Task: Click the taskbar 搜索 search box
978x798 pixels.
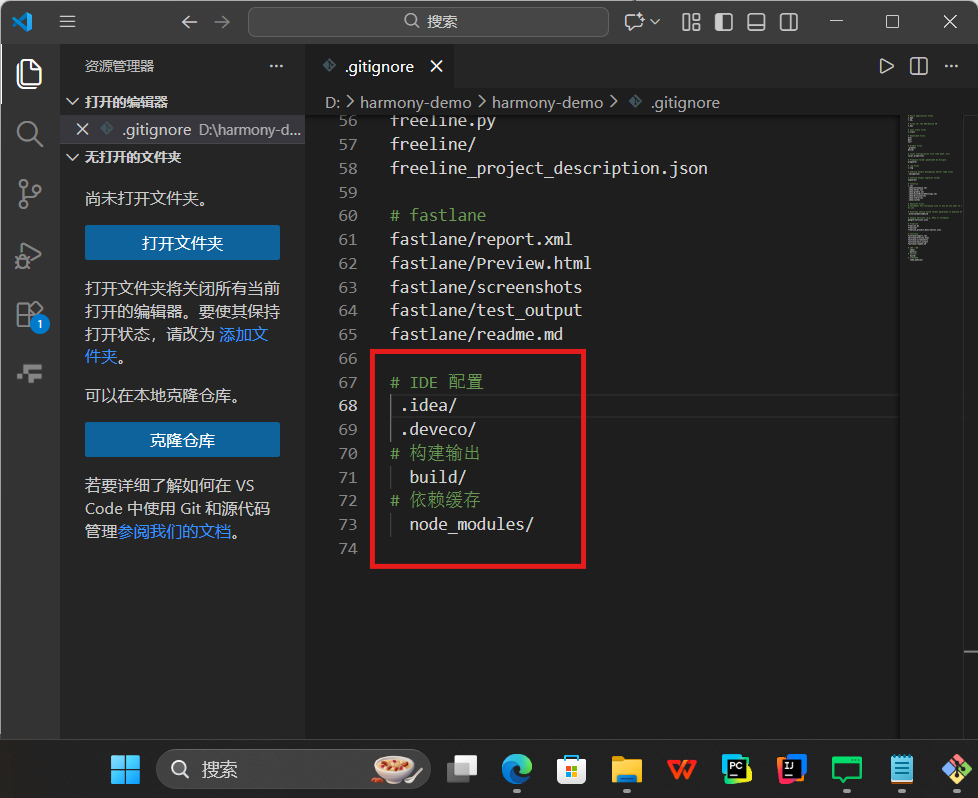Action: click(x=293, y=769)
